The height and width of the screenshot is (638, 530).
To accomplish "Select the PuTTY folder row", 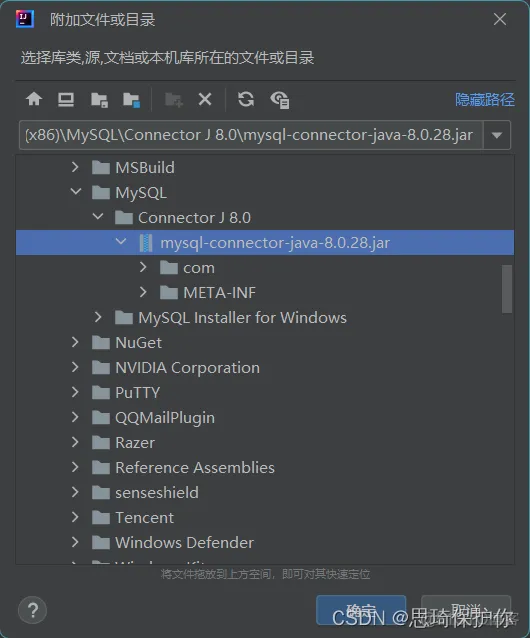I will (x=265, y=393).
